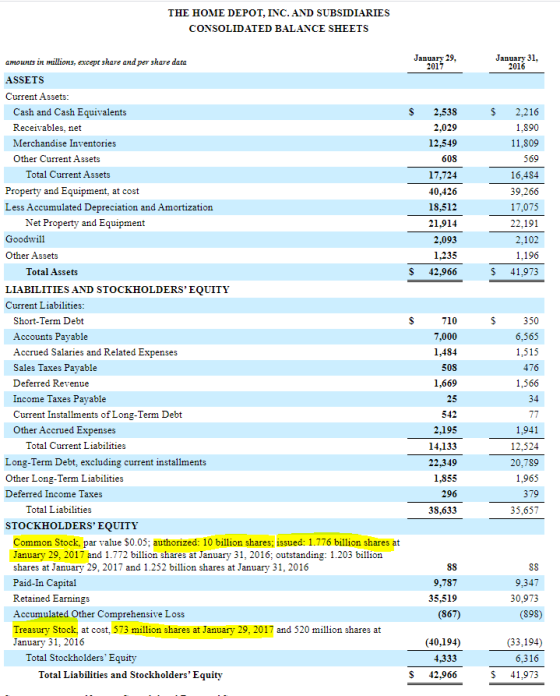Click the 'Total Assets' bold label
The width and height of the screenshot is (560, 696).
[51, 272]
